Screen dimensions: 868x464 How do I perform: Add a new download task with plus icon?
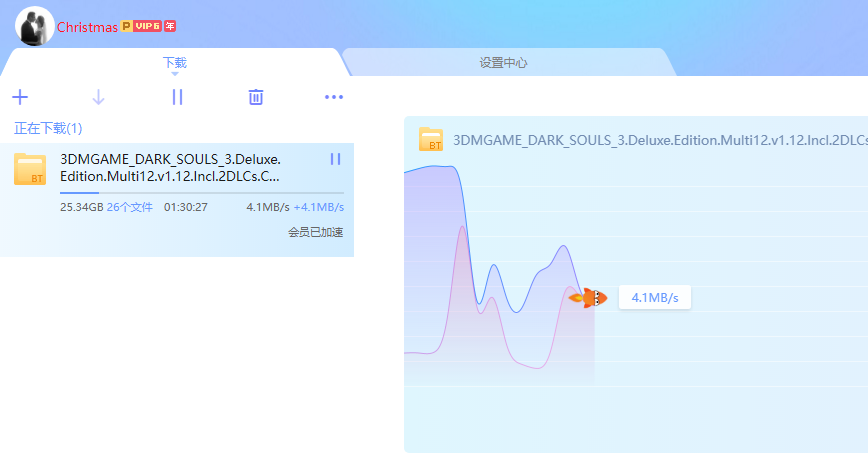point(20,97)
